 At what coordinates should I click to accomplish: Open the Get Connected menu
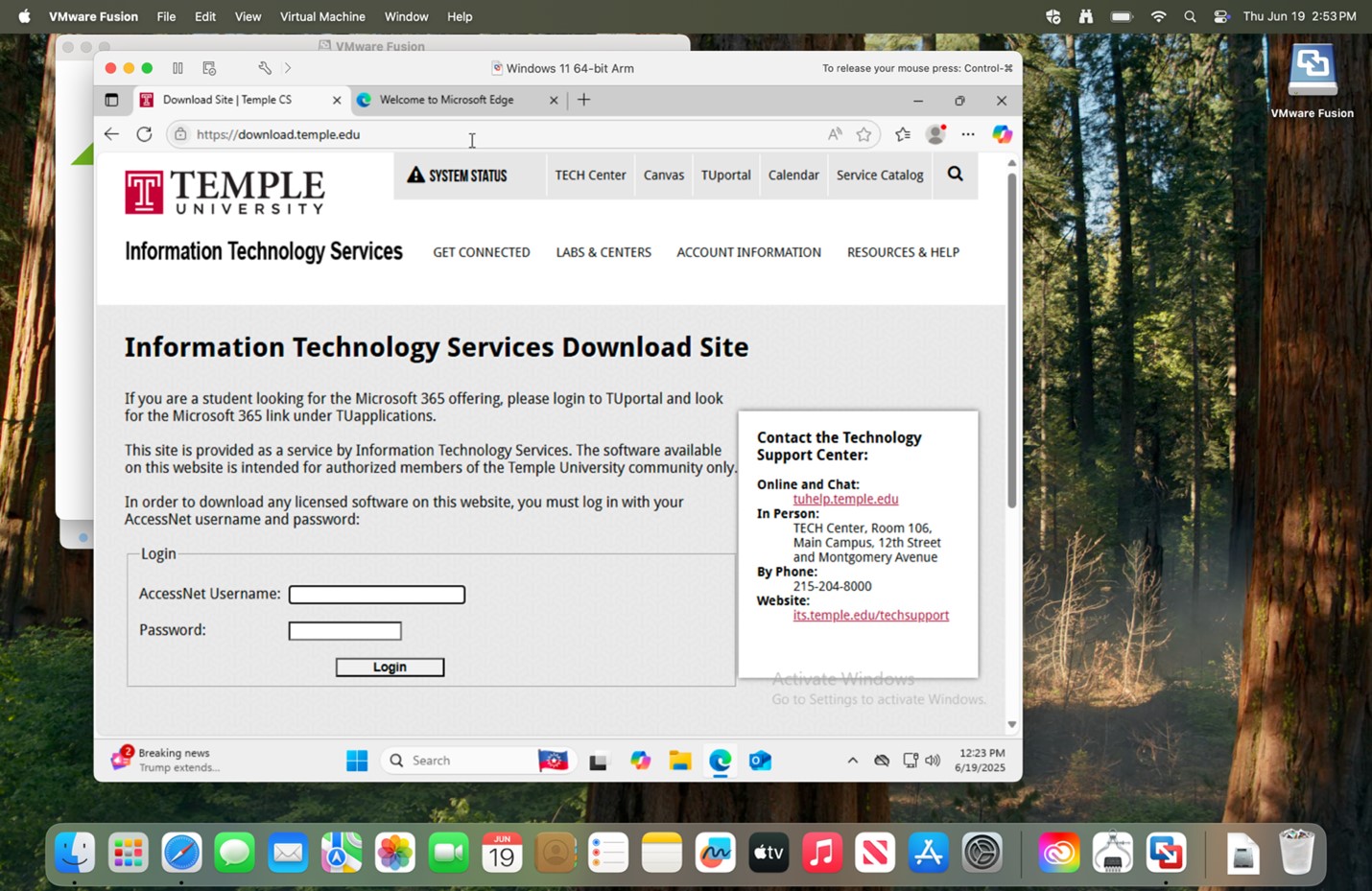tap(482, 252)
